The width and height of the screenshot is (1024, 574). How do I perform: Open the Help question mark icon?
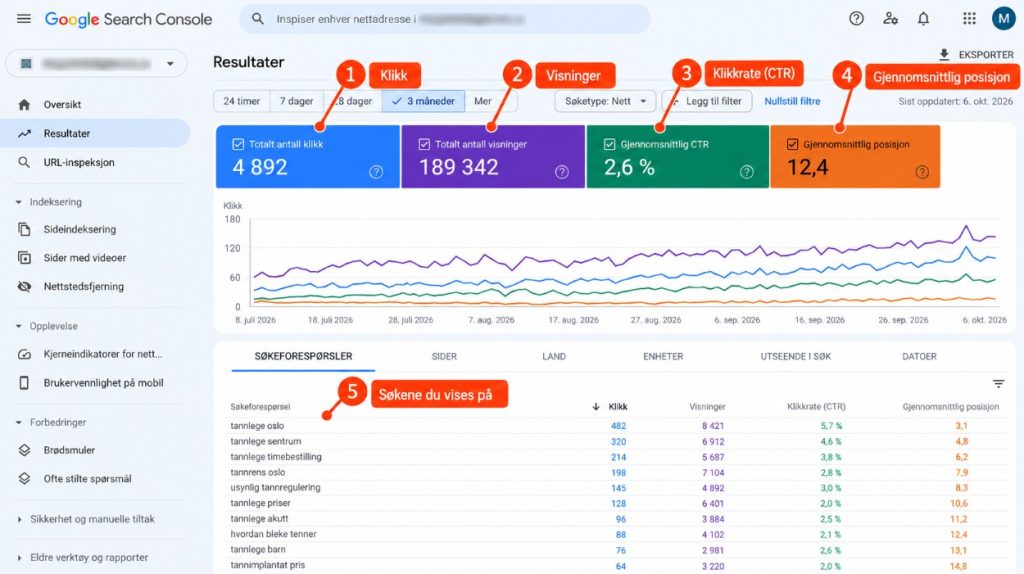[856, 19]
